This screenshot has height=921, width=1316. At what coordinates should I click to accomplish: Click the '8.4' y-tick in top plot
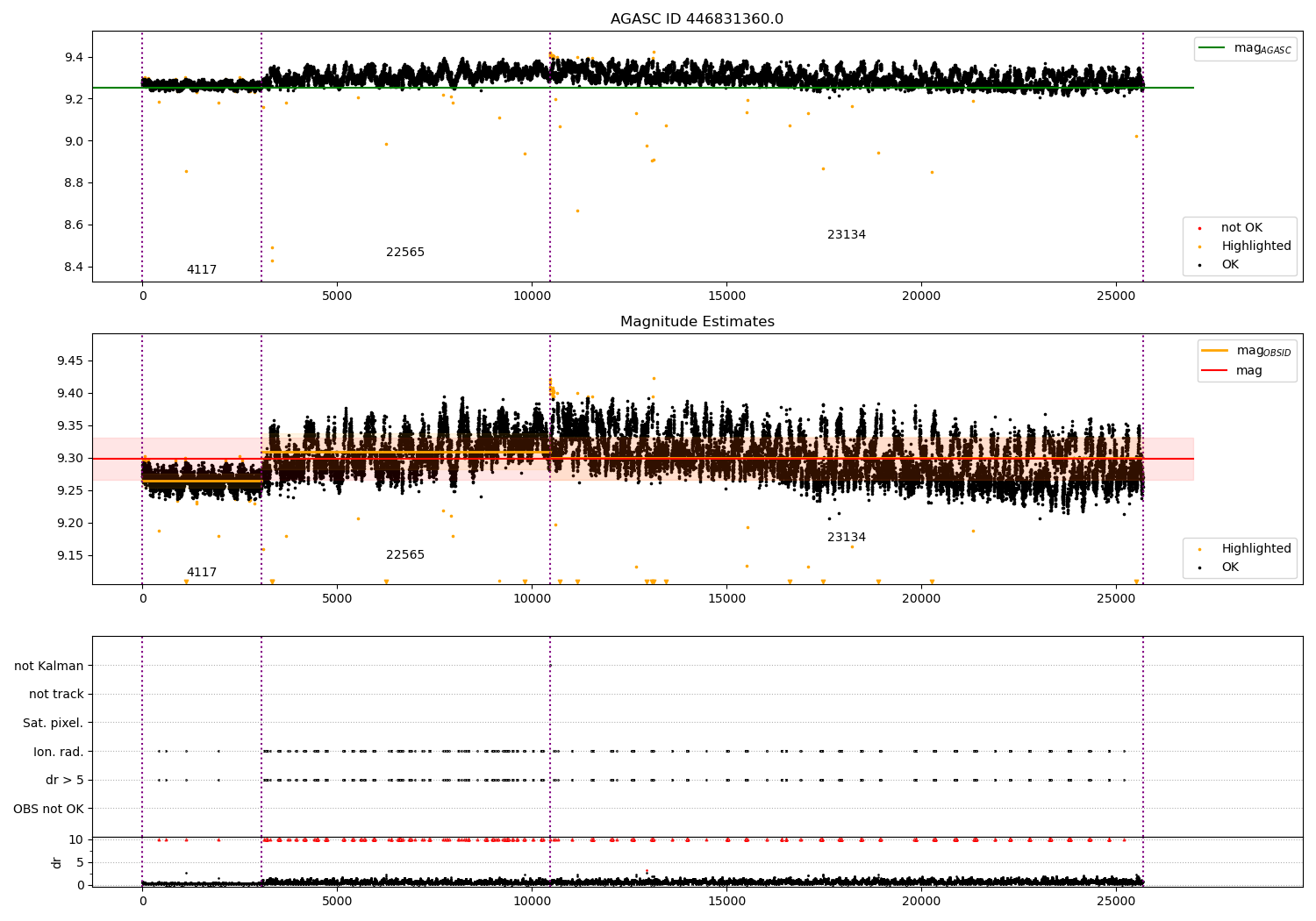click(x=74, y=268)
